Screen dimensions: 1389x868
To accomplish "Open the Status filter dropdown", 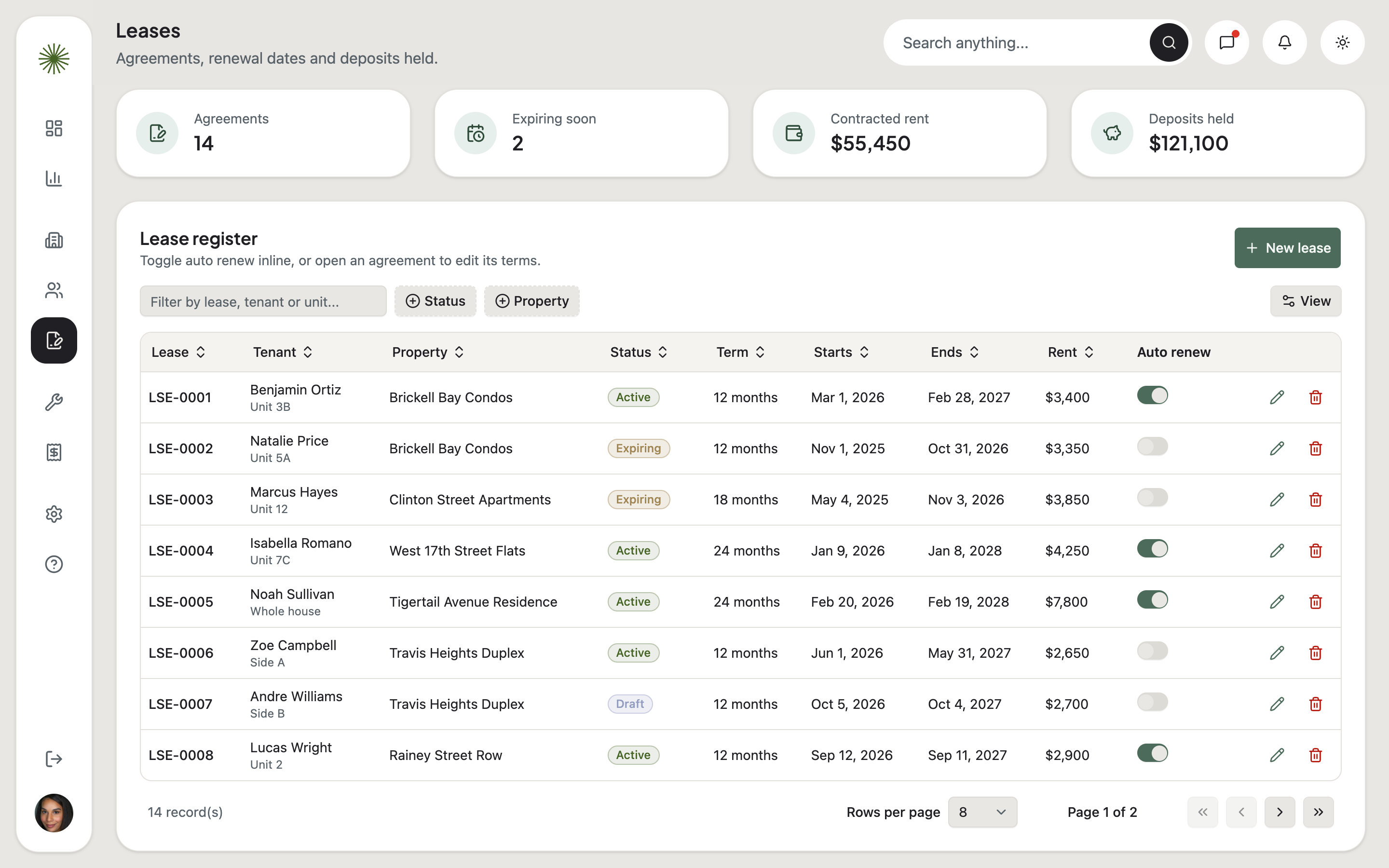I will pyautogui.click(x=435, y=301).
